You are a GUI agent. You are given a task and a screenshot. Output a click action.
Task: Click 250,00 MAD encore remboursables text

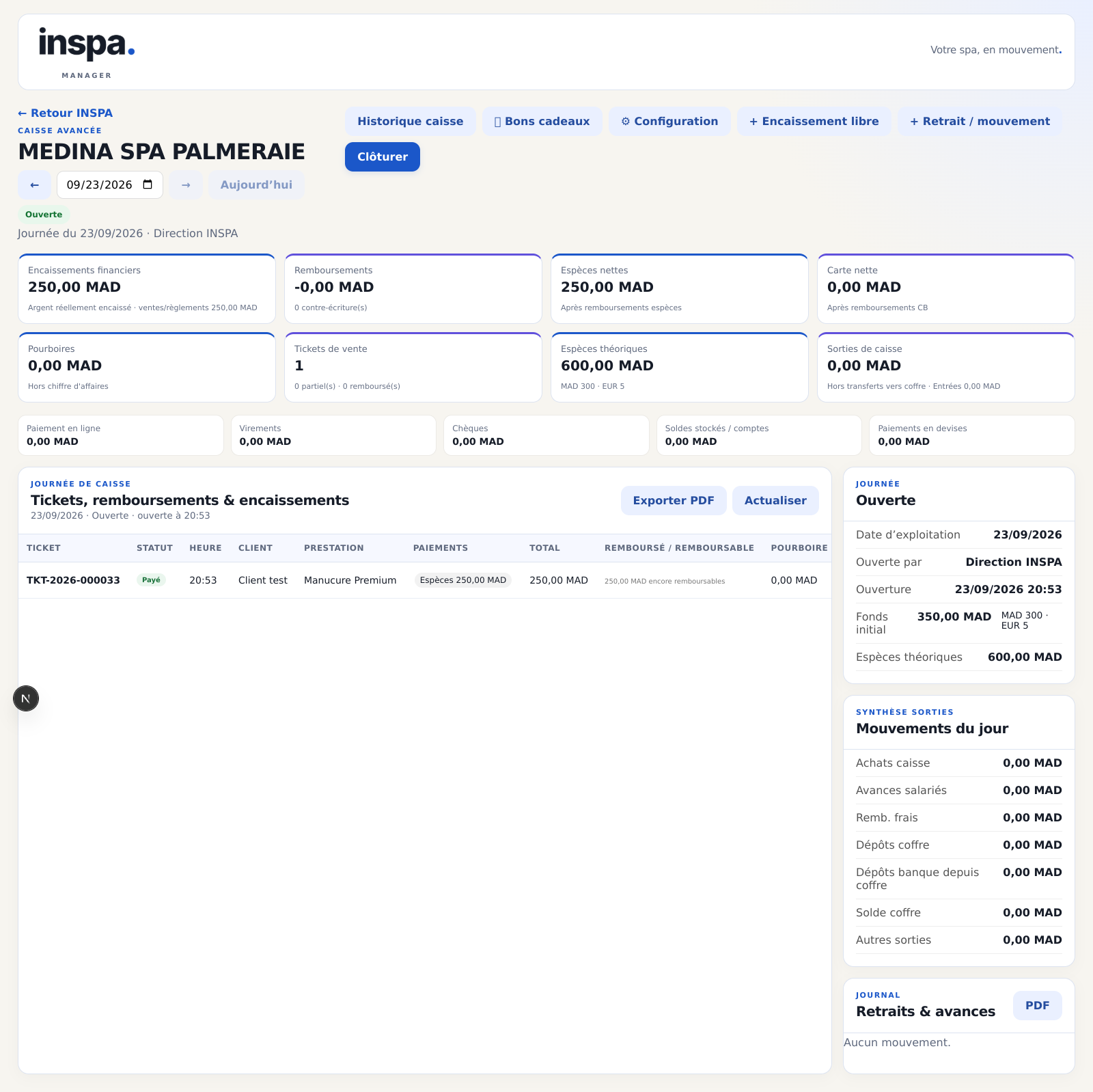(665, 582)
